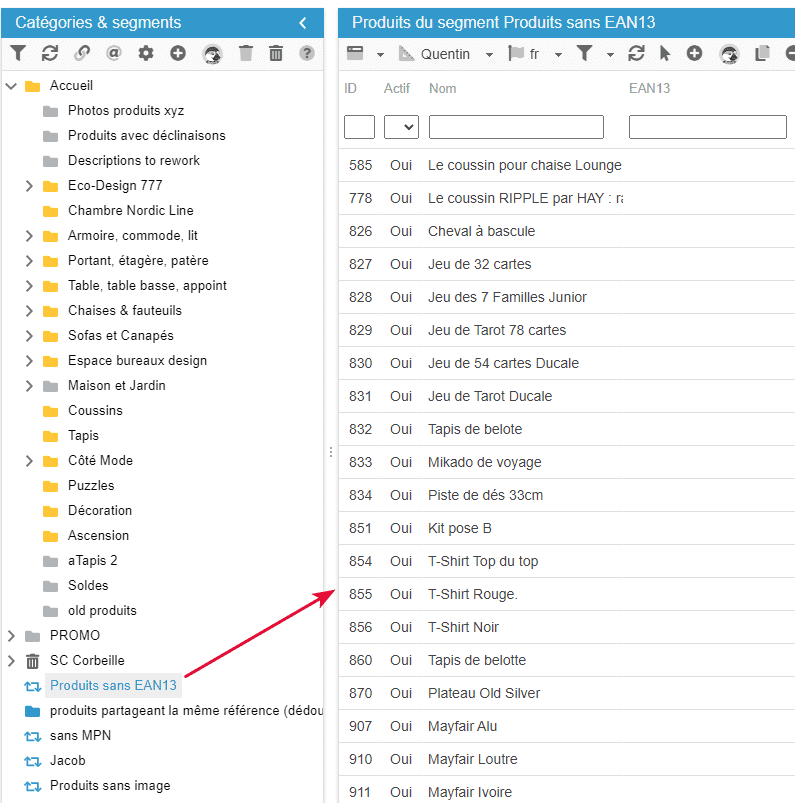Add a new category with plus icon
795x803 pixels.
coord(178,53)
